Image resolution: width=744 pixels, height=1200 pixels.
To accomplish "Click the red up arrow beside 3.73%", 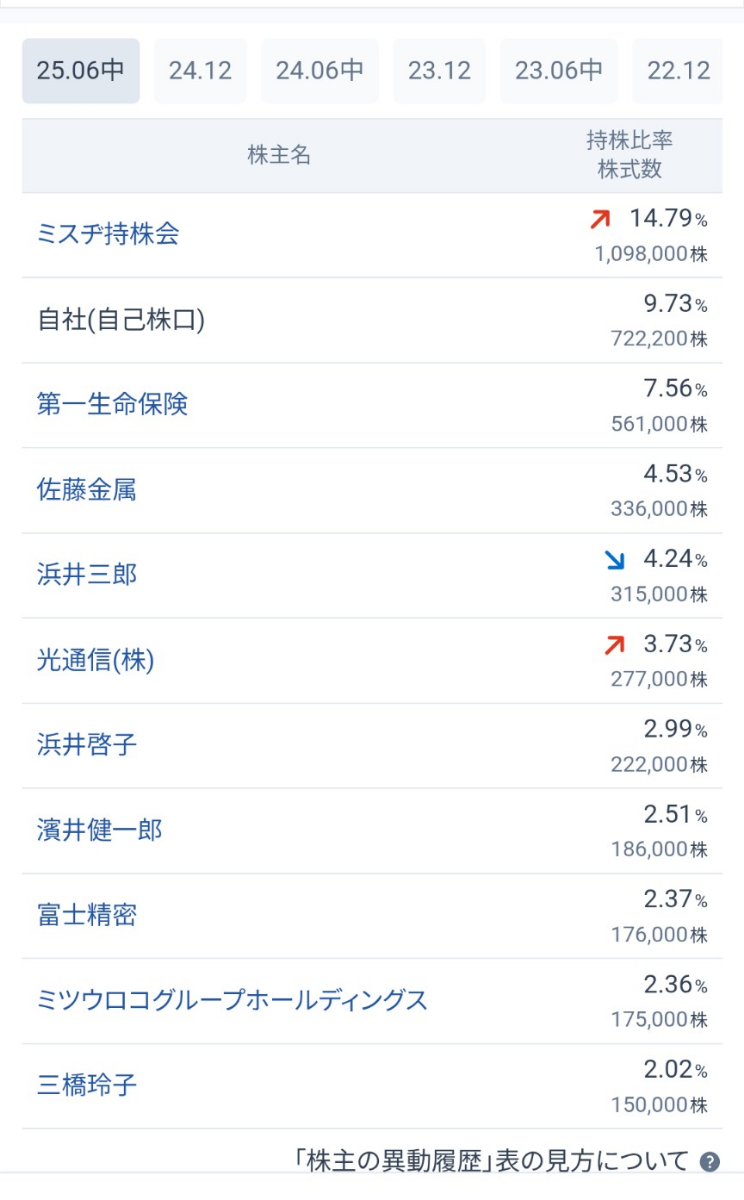I will tap(614, 645).
